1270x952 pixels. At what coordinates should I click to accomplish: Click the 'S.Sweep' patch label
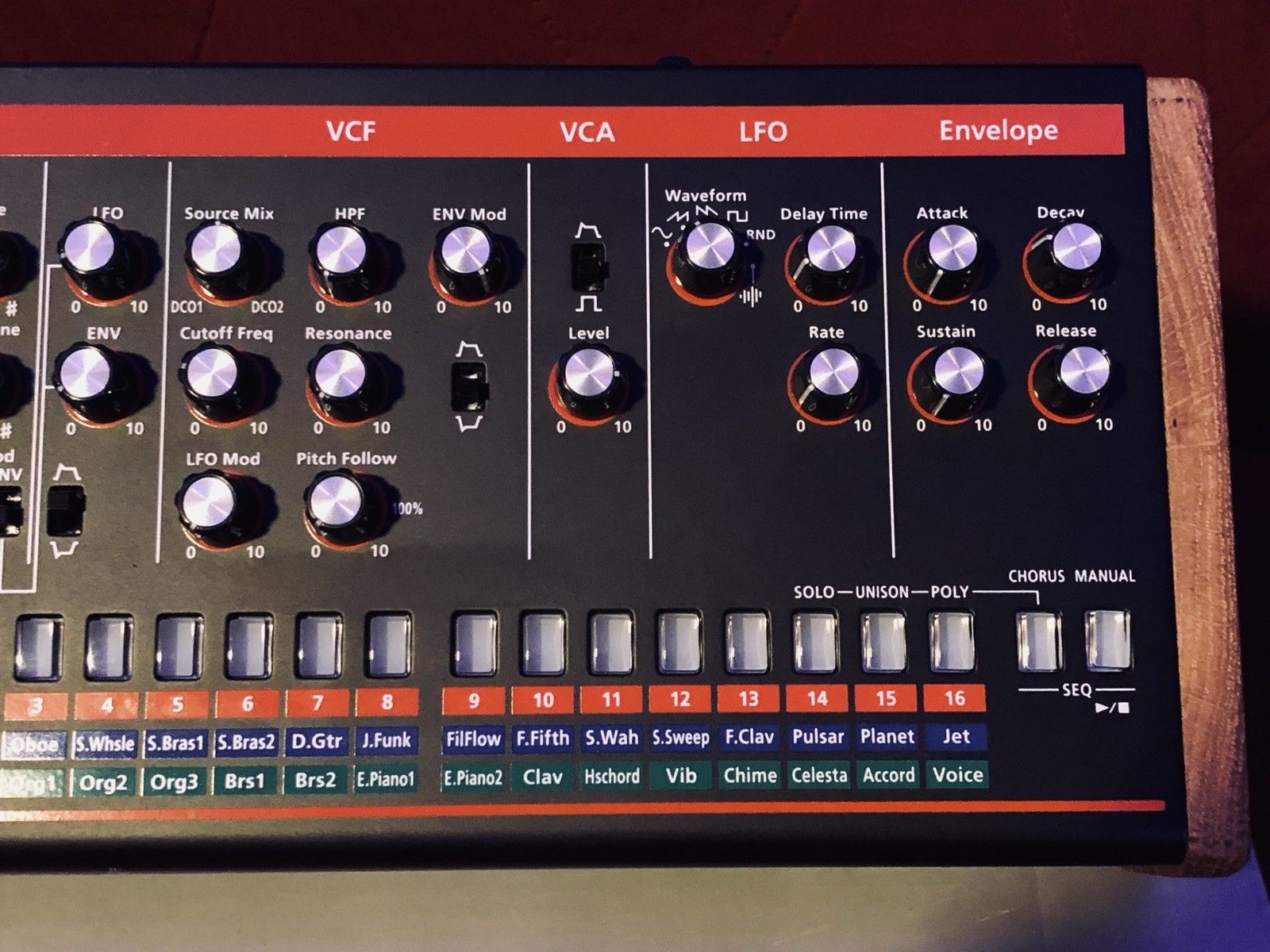pos(680,738)
